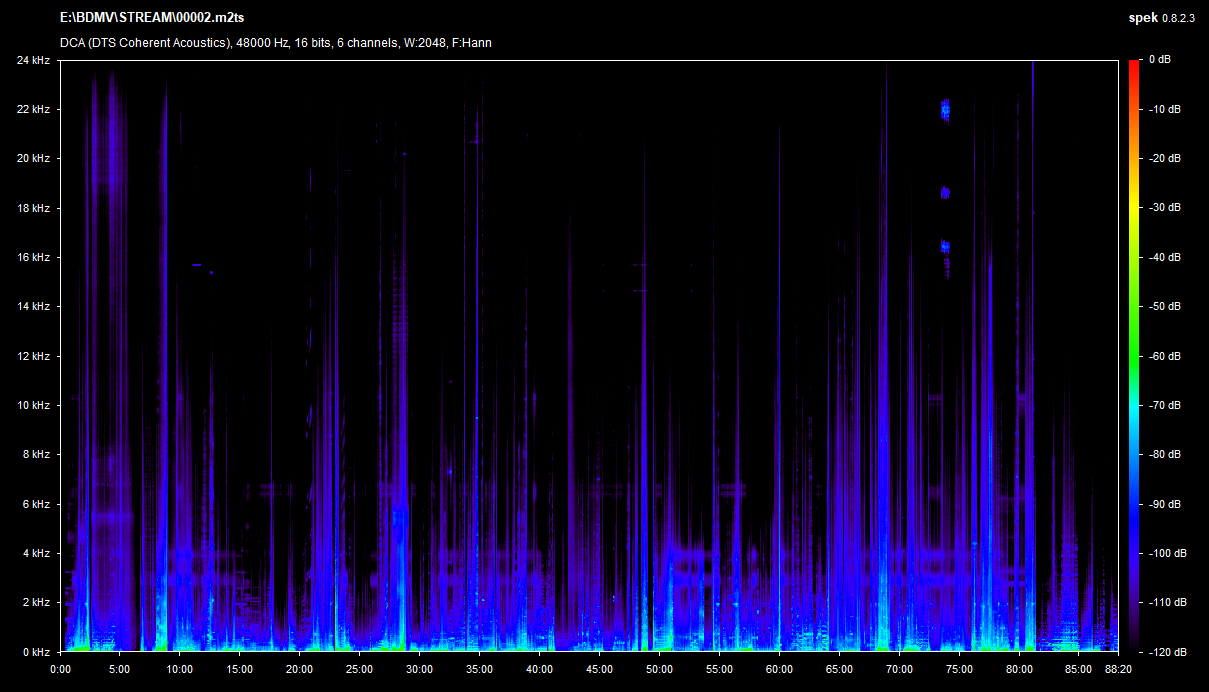Click the 0:00 time axis marker
The height and width of the screenshot is (692, 1209).
(60, 669)
